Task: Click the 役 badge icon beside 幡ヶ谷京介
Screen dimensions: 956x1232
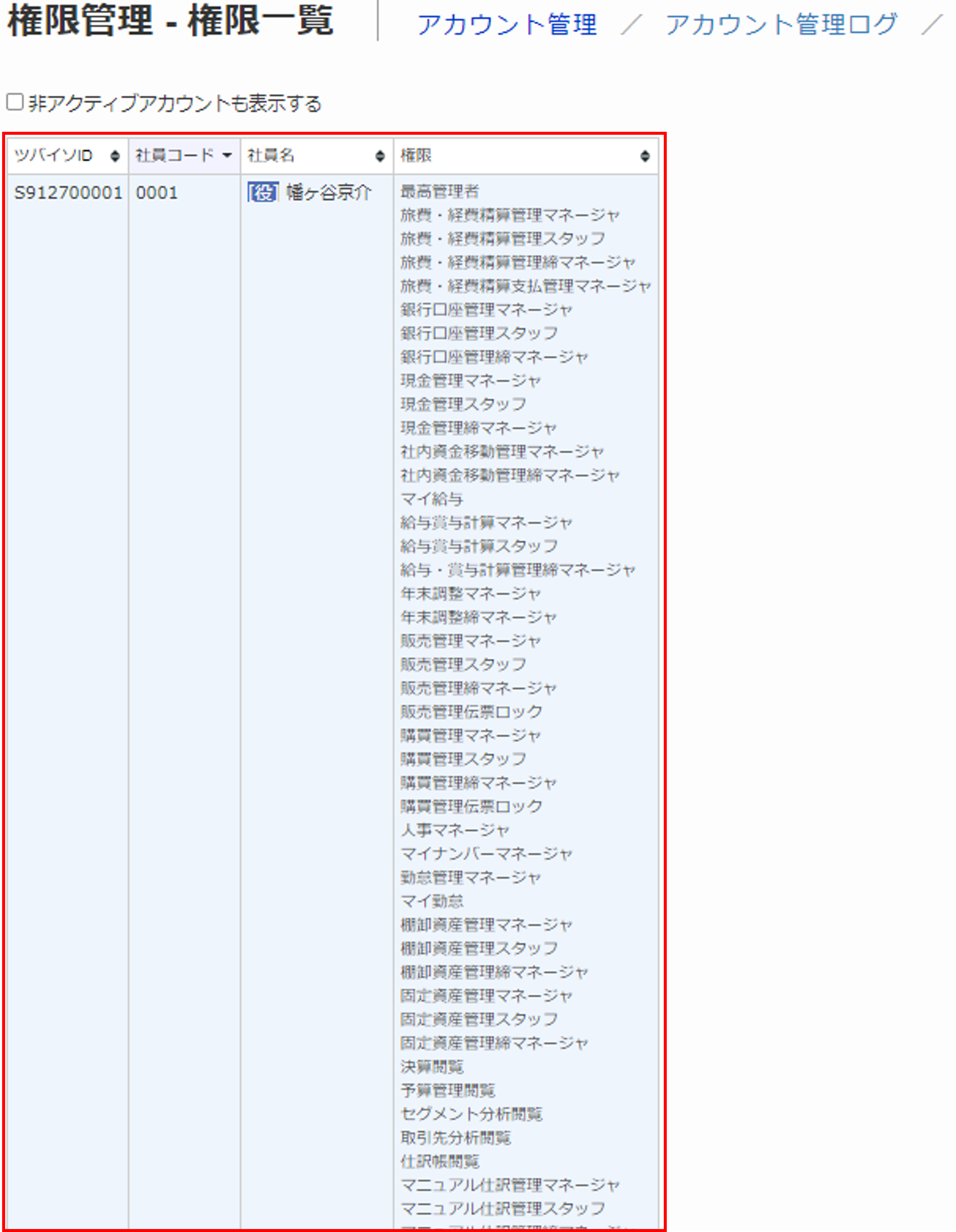Action: (x=262, y=192)
